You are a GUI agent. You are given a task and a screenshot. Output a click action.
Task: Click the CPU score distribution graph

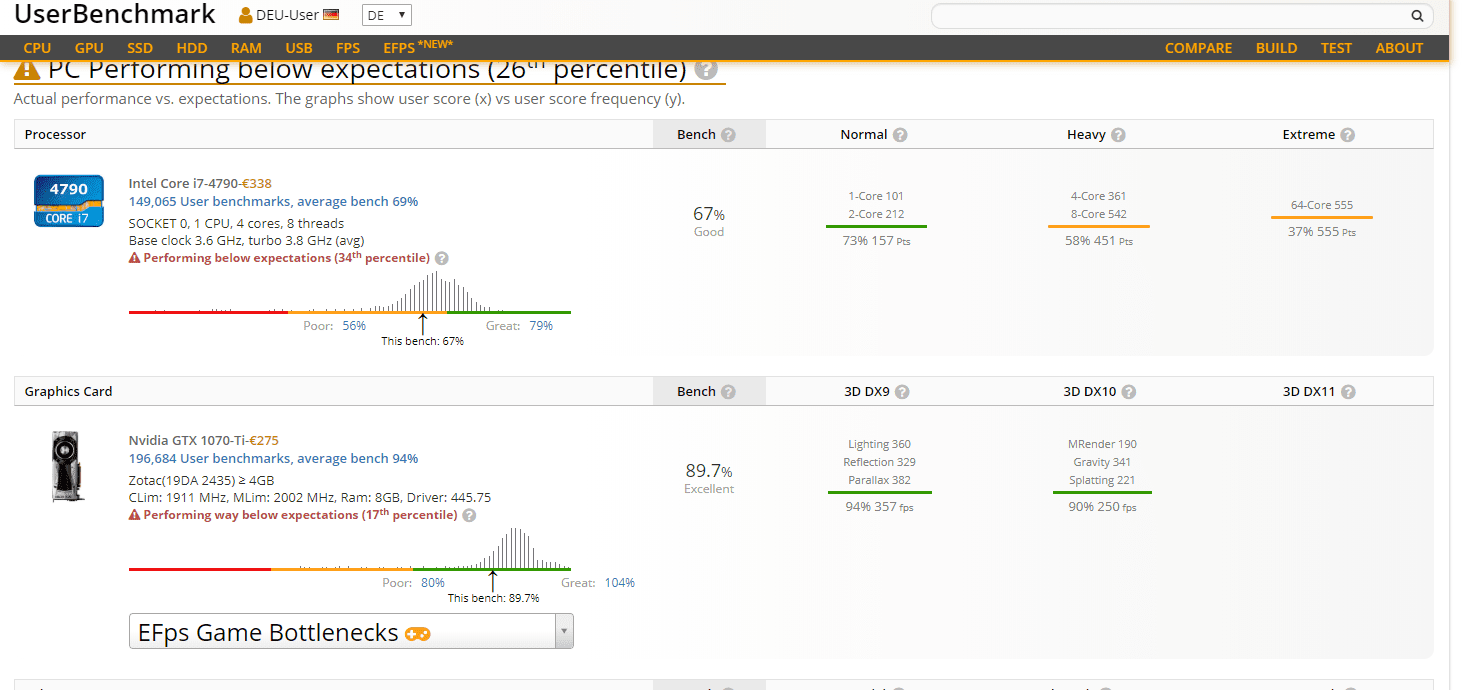tap(350, 293)
